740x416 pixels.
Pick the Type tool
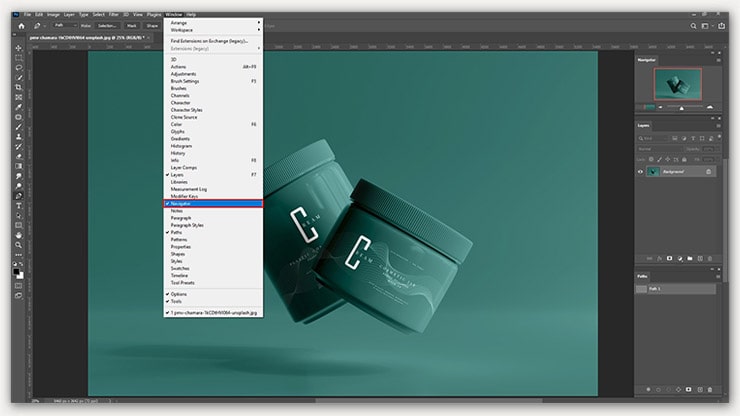(x=18, y=205)
